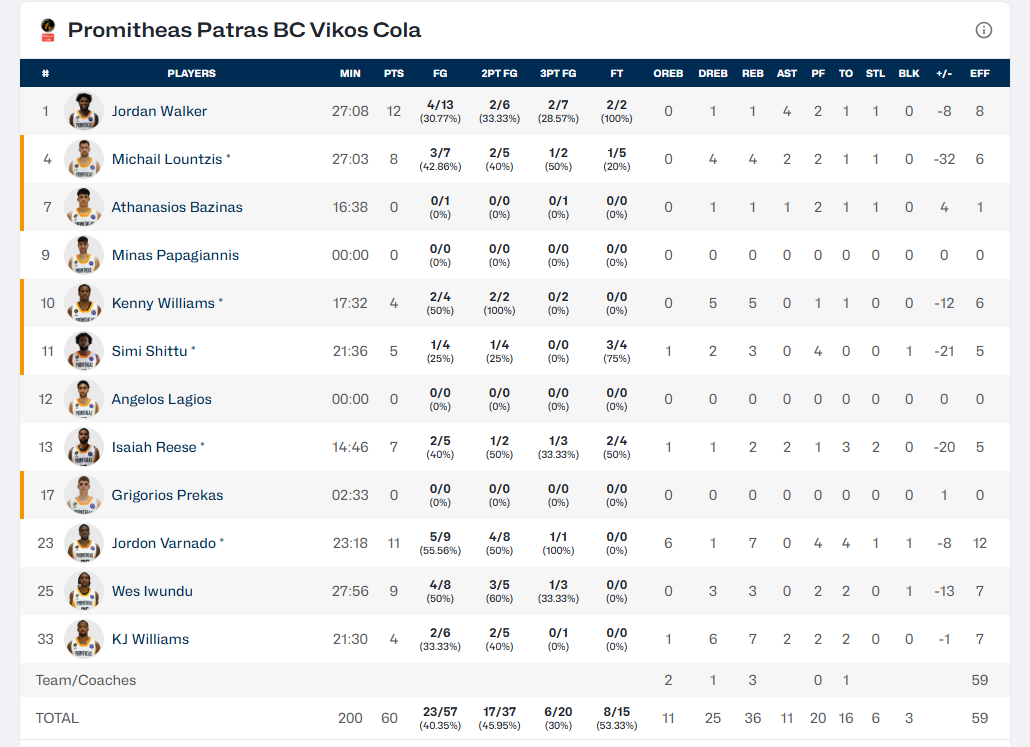
Task: Go to Isaiah Reese's player page
Action: point(154,447)
